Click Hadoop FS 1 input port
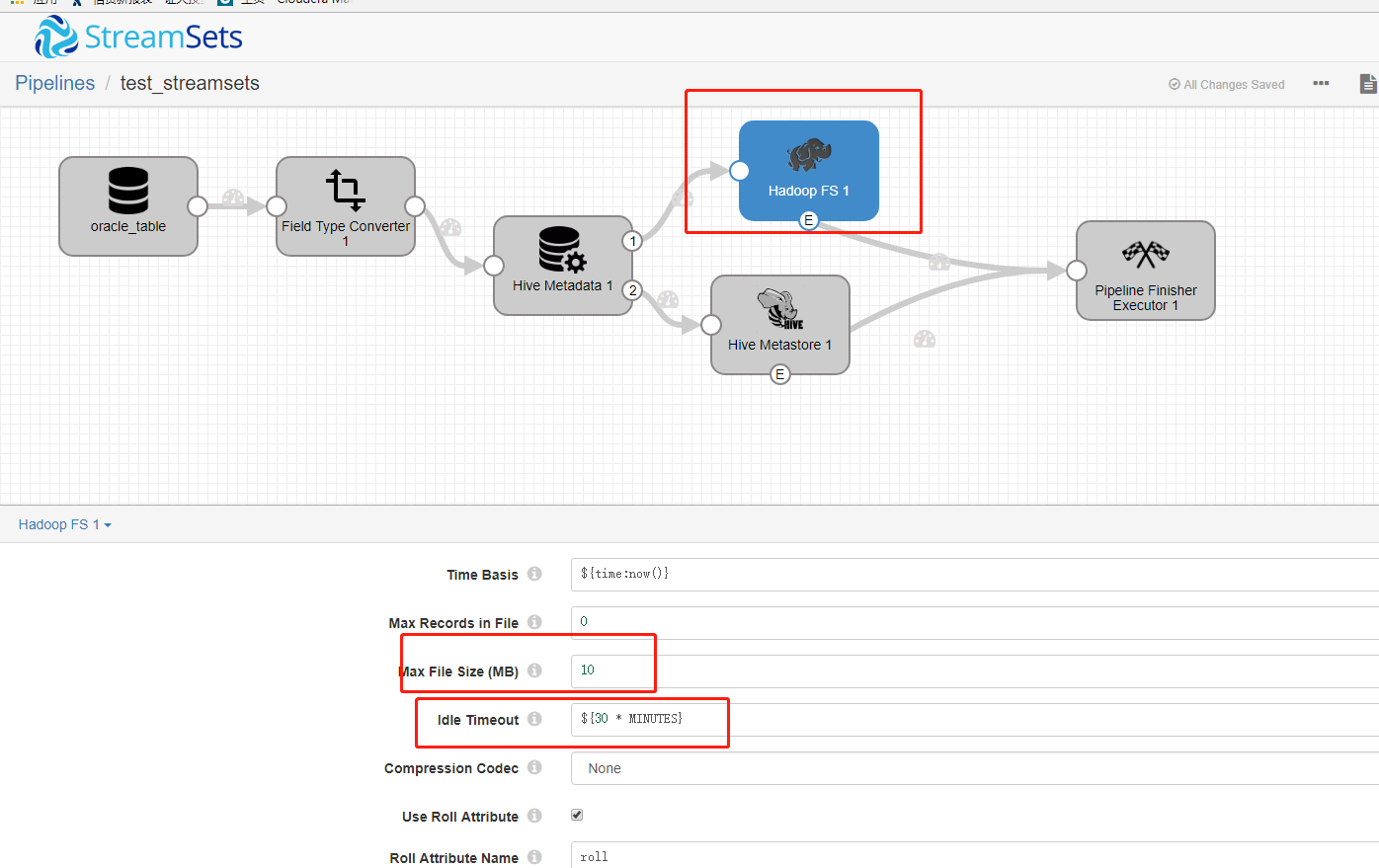1379x868 pixels. tap(739, 171)
